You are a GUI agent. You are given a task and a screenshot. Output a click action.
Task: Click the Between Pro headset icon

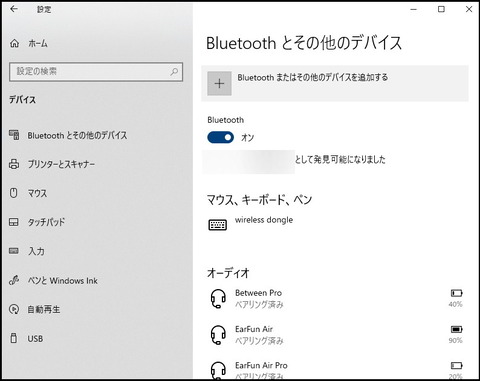(218, 299)
